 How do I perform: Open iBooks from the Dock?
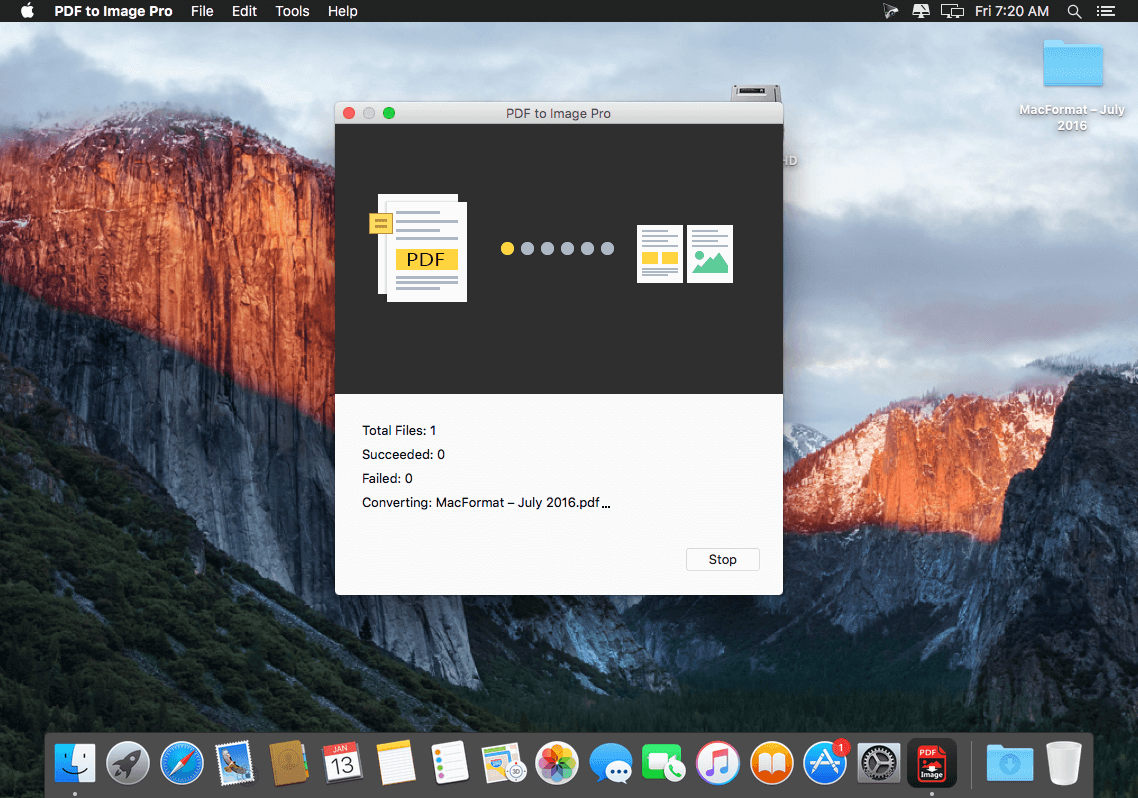point(771,763)
